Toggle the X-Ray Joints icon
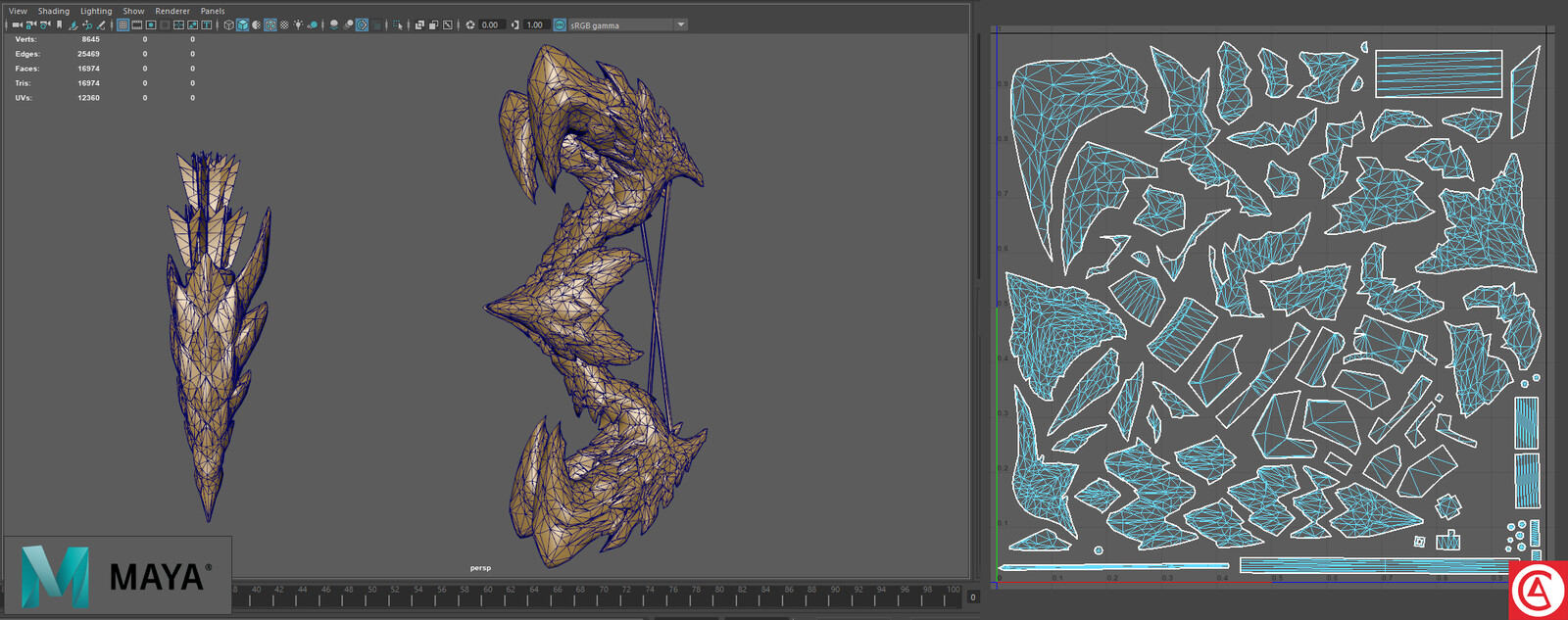1568x620 pixels. click(447, 24)
